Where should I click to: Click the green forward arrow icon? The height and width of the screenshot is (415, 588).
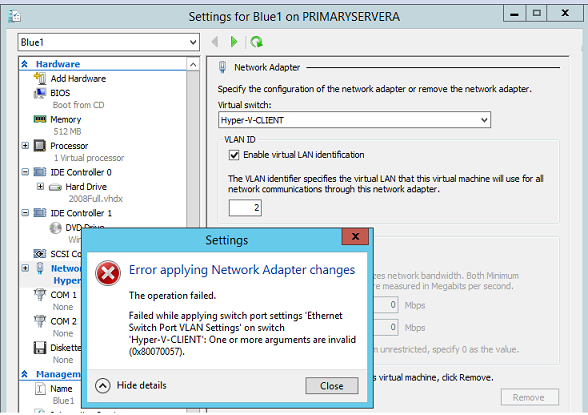point(234,42)
